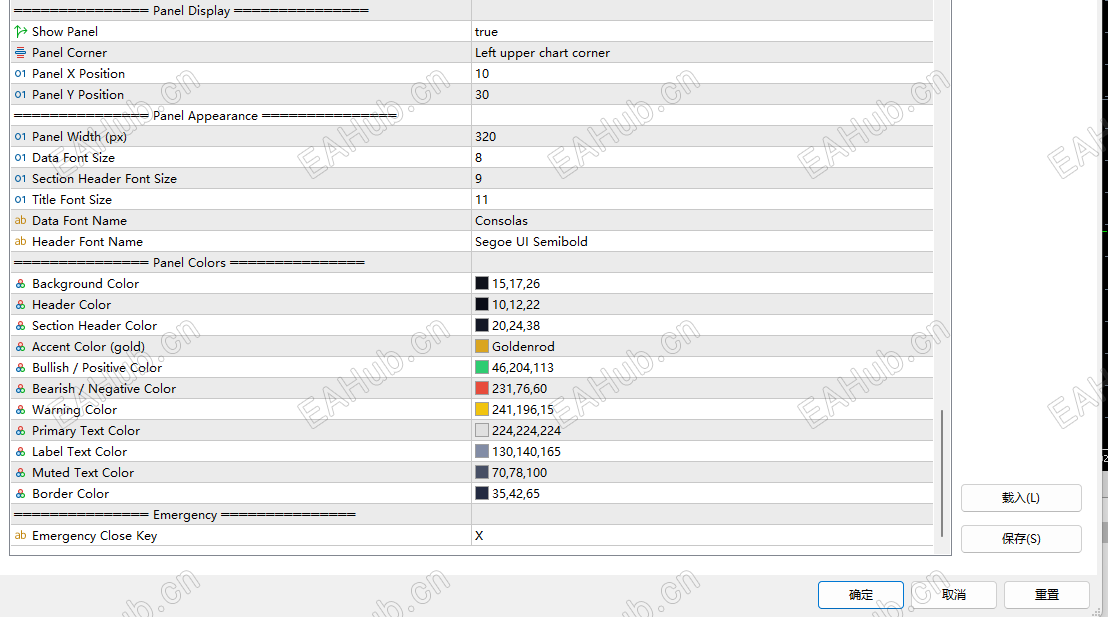Click the Primary Text Color swatch 224,224,224
1108x617 pixels.
coord(482,430)
